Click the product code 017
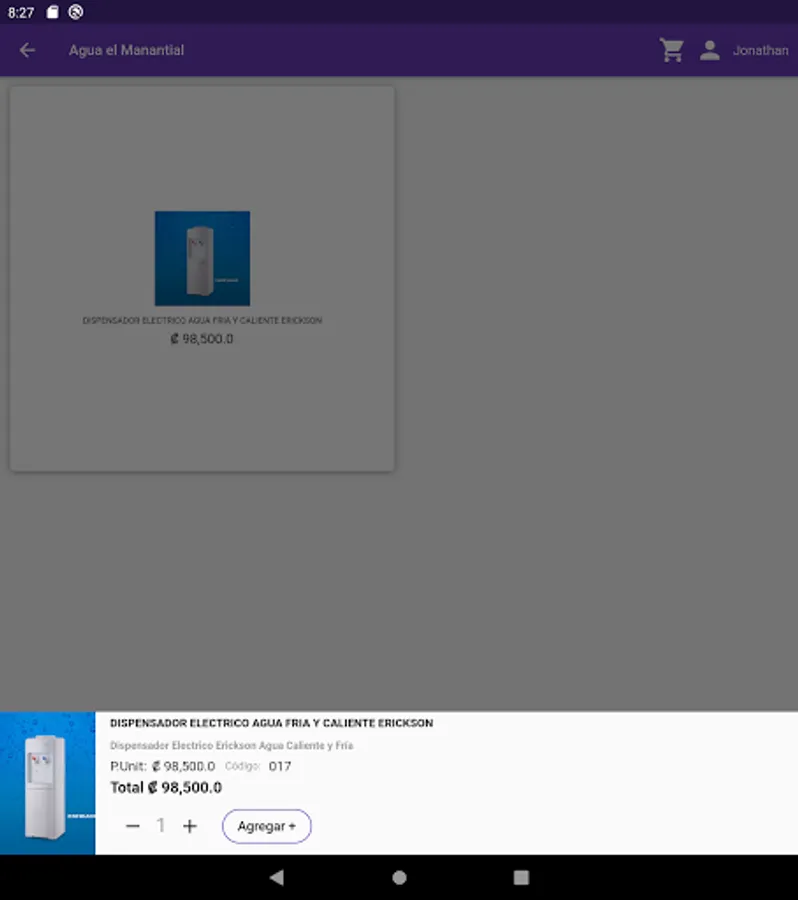The image size is (798, 900). point(280,766)
